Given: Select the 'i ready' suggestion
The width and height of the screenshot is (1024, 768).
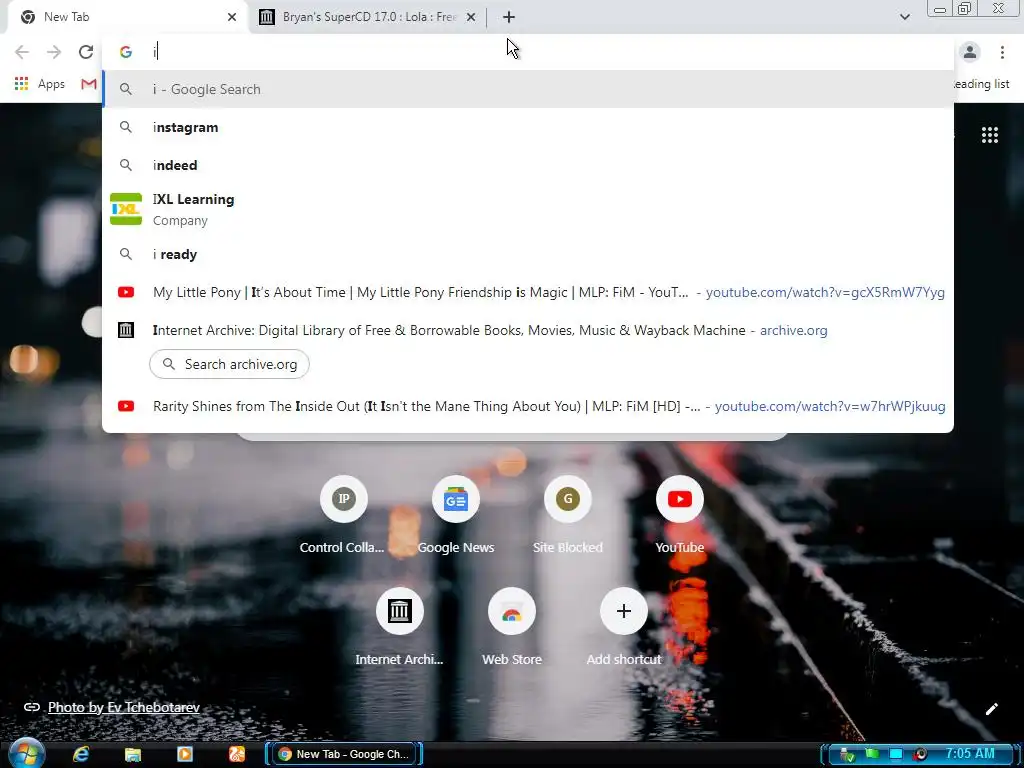Looking at the screenshot, I should tap(528, 255).
